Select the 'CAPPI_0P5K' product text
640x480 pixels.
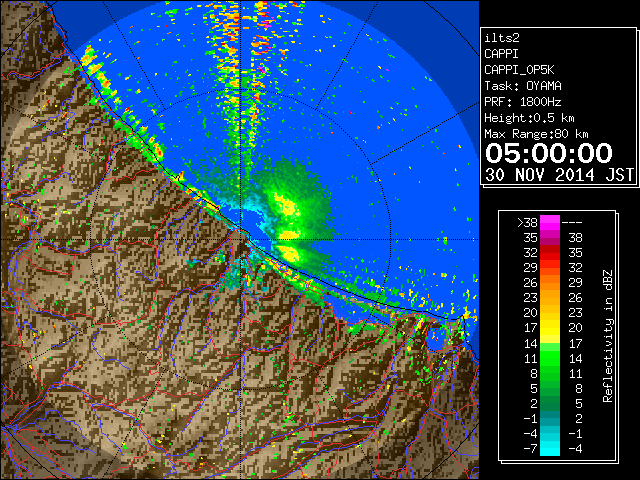tap(519, 70)
